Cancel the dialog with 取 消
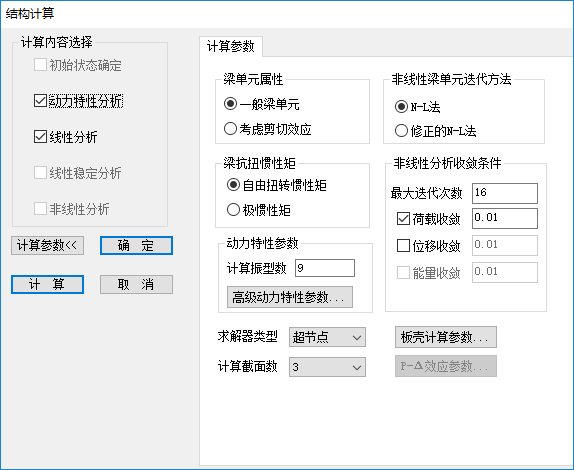 click(136, 284)
